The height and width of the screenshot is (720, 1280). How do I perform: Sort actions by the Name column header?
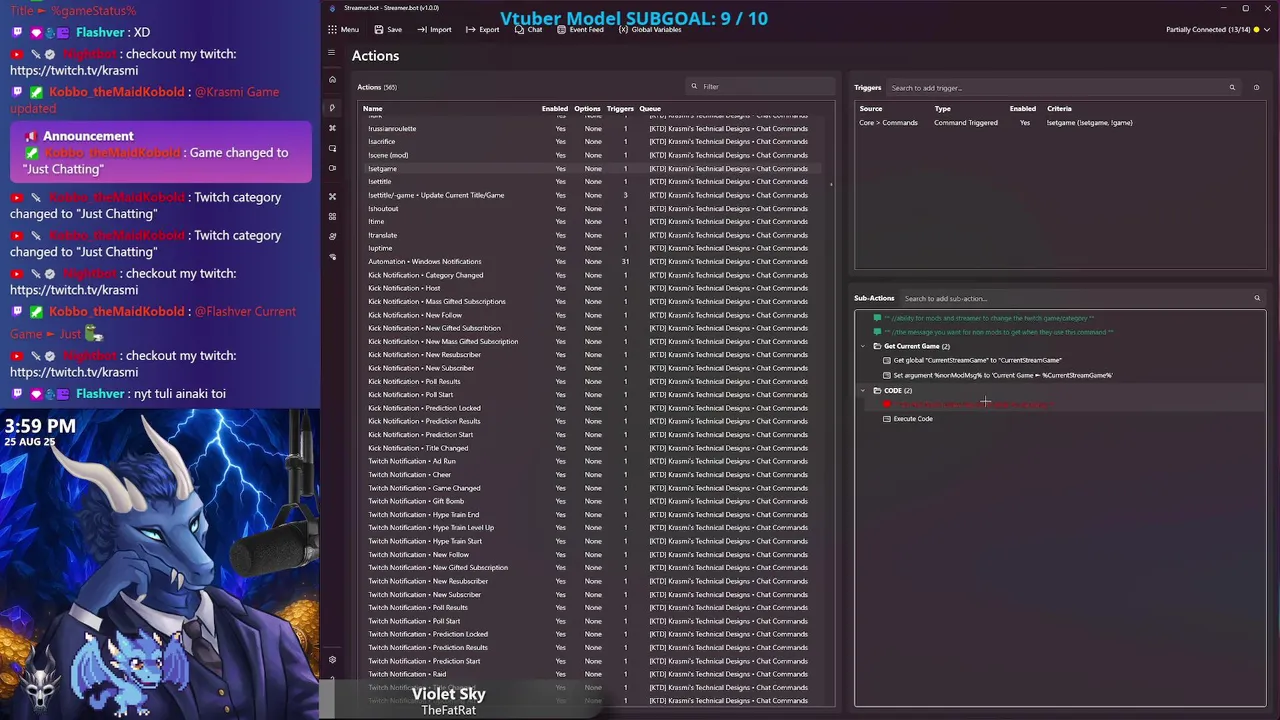[372, 108]
